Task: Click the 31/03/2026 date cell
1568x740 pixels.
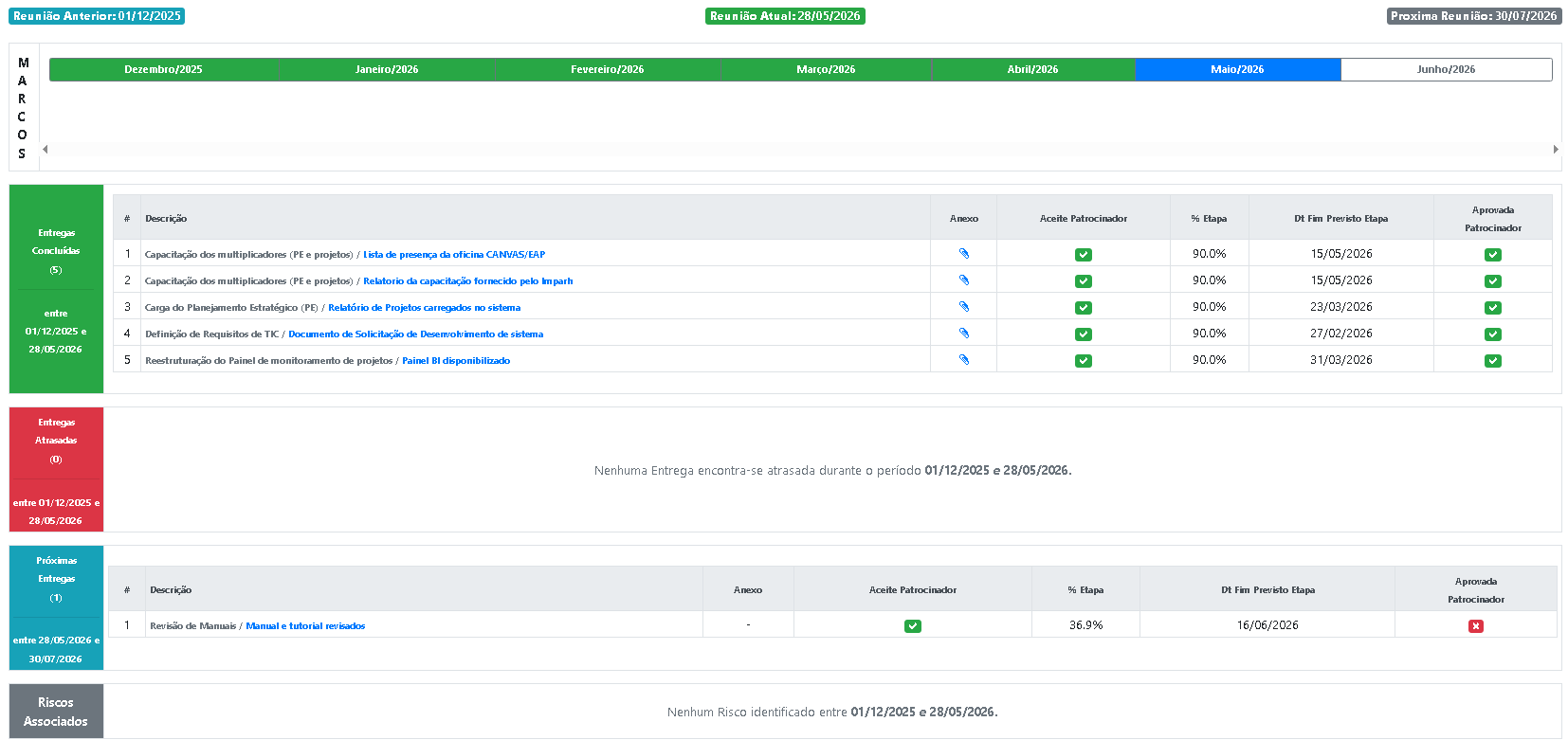Action: point(1341,360)
